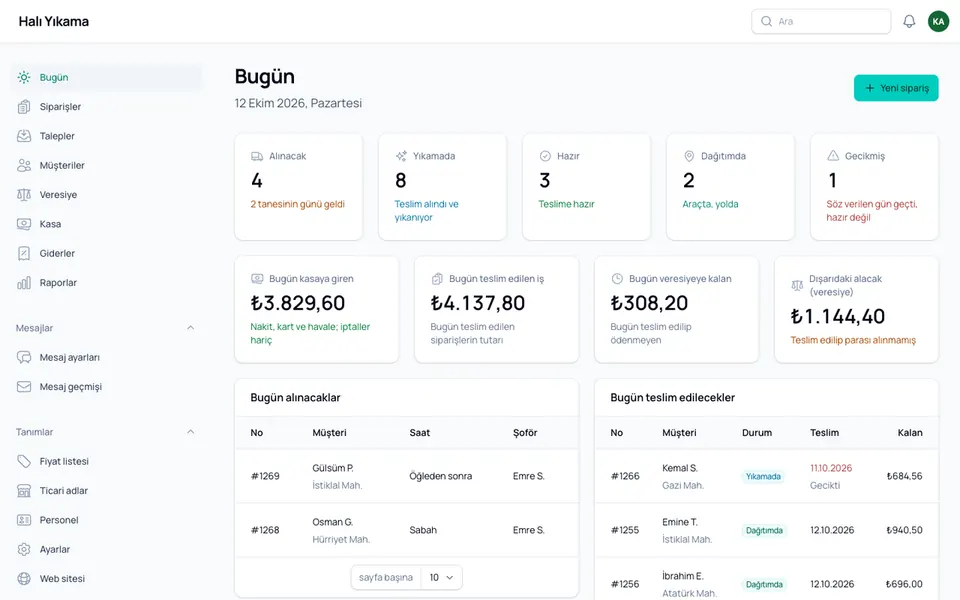This screenshot has height=600, width=960.
Task: Click the overdue date 11.10.2026
Action: 831,468
